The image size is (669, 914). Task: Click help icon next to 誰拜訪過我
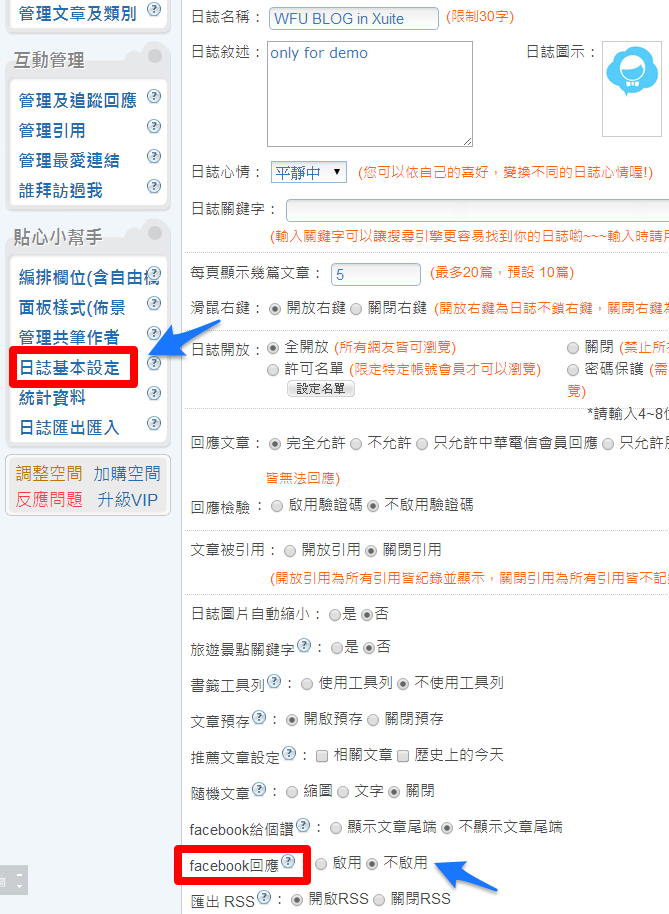coord(154,186)
